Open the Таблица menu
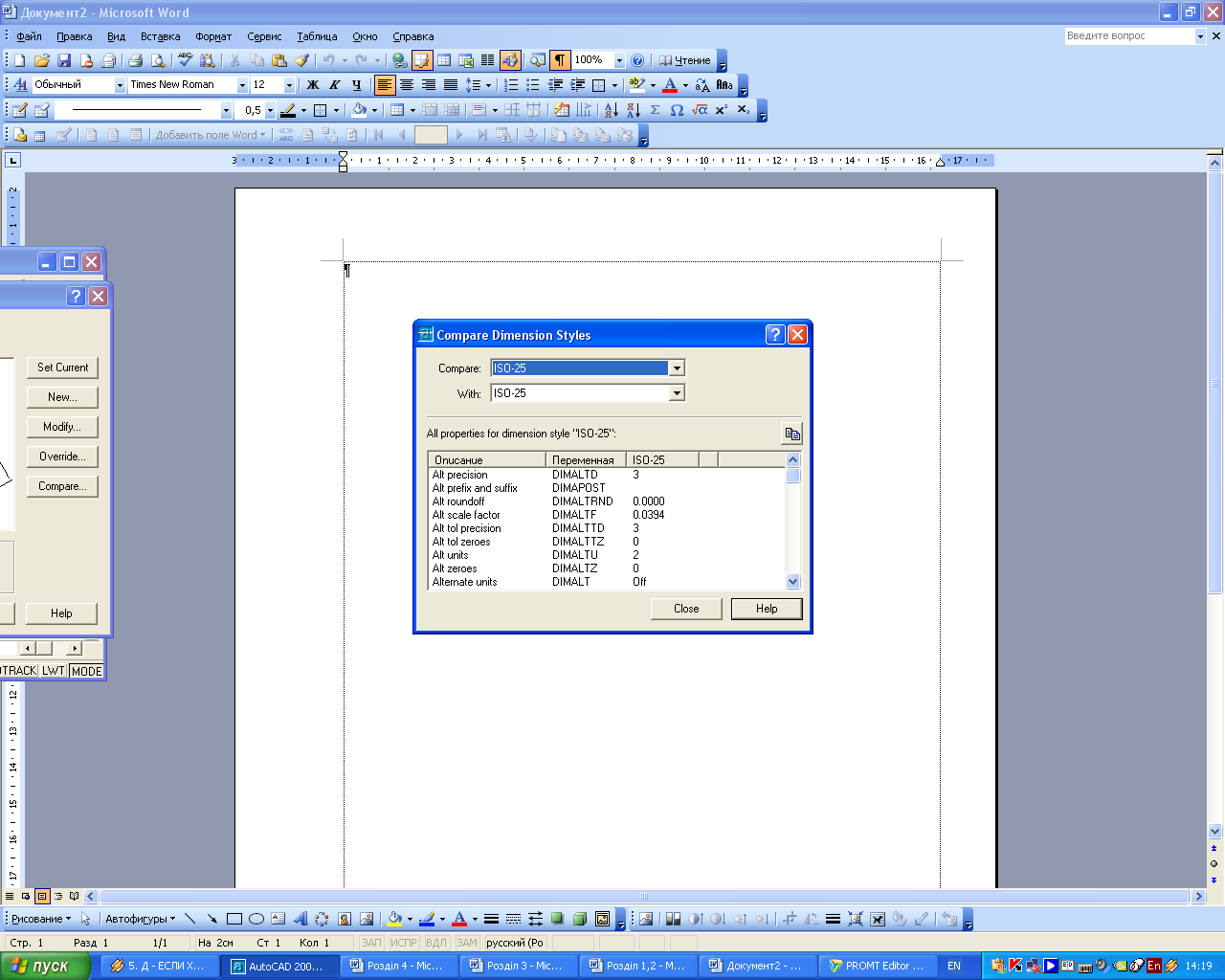This screenshot has height=980, width=1225. [317, 36]
